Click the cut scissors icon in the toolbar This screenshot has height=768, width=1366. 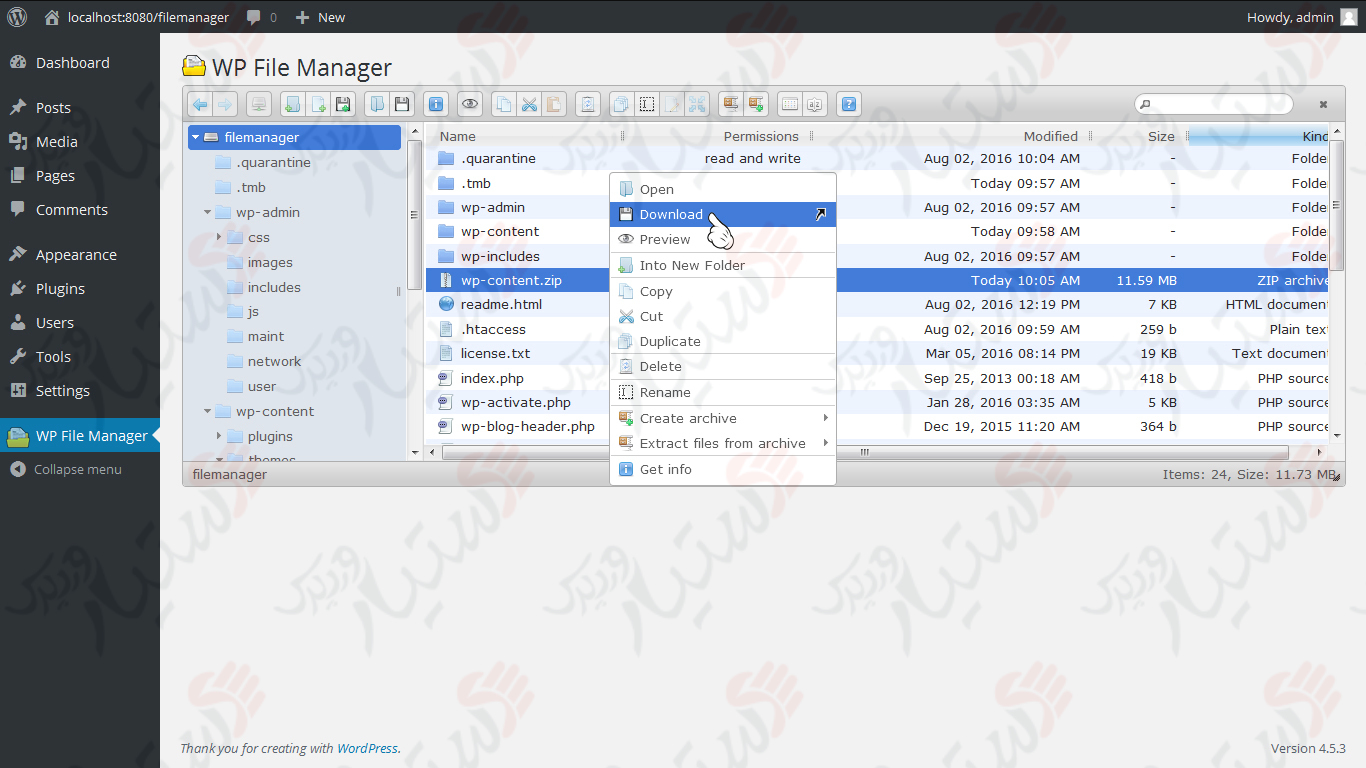(x=530, y=104)
